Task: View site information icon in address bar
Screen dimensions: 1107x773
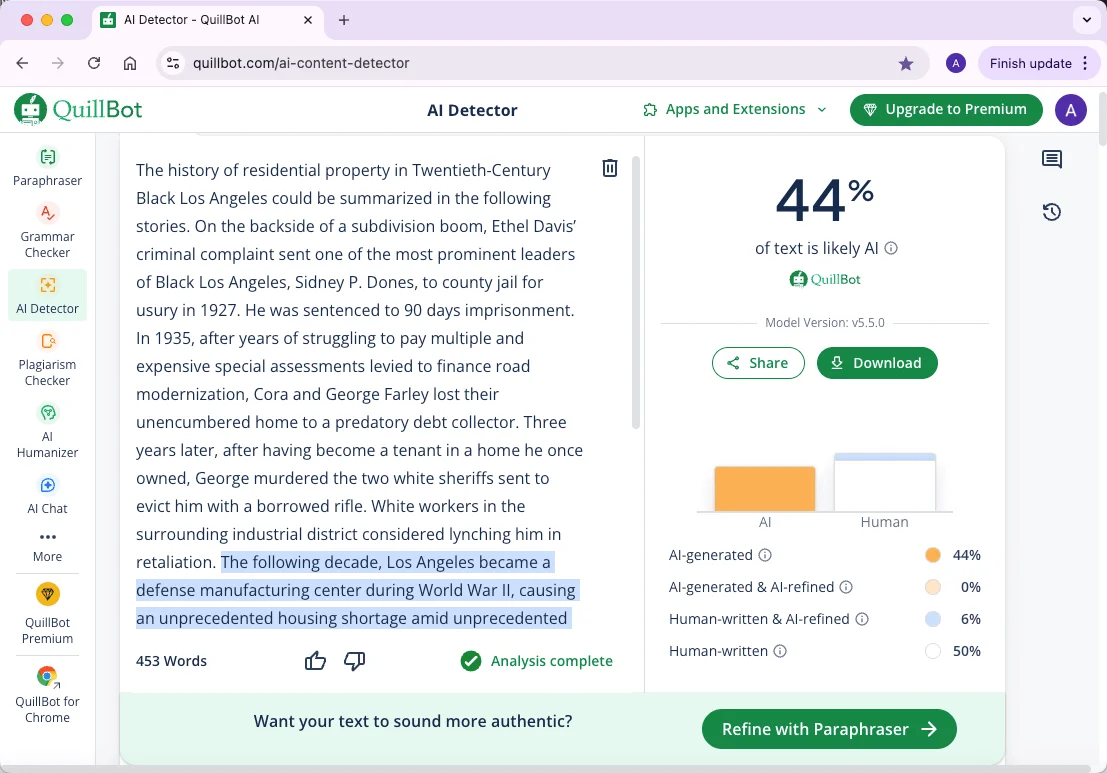Action: pyautogui.click(x=173, y=63)
